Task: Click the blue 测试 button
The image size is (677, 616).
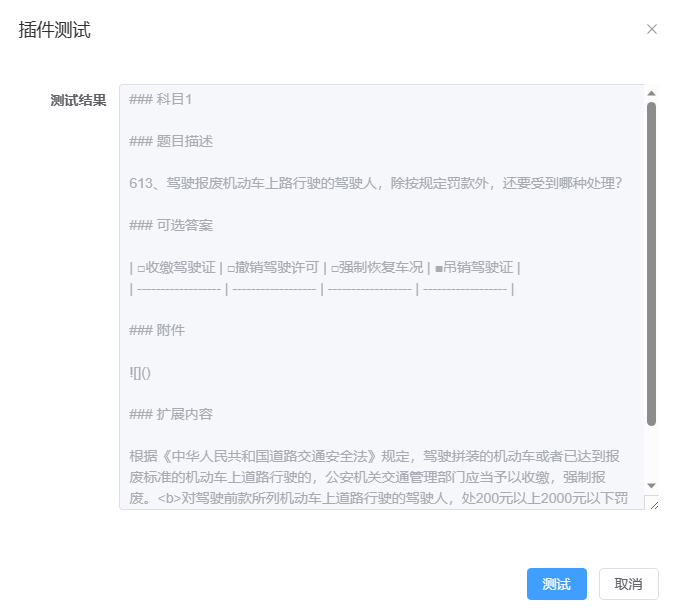Action: coord(556,584)
